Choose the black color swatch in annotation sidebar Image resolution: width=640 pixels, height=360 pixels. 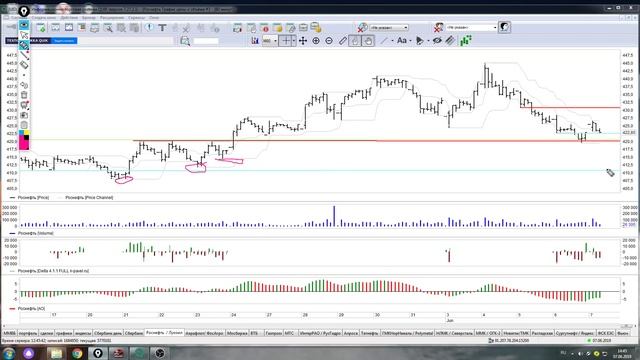point(26,138)
